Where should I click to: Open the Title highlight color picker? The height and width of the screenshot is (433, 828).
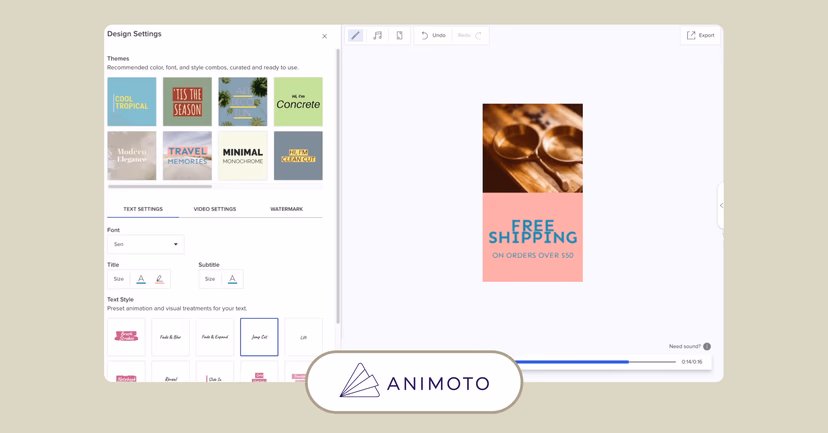click(159, 279)
